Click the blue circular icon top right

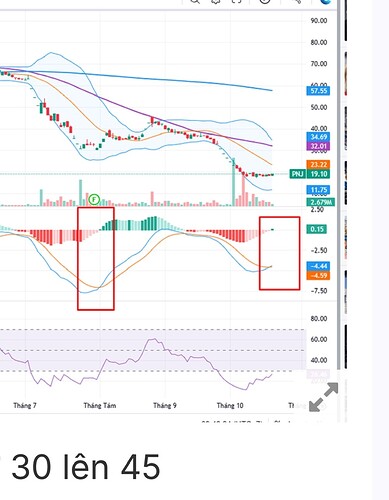(326, 2)
